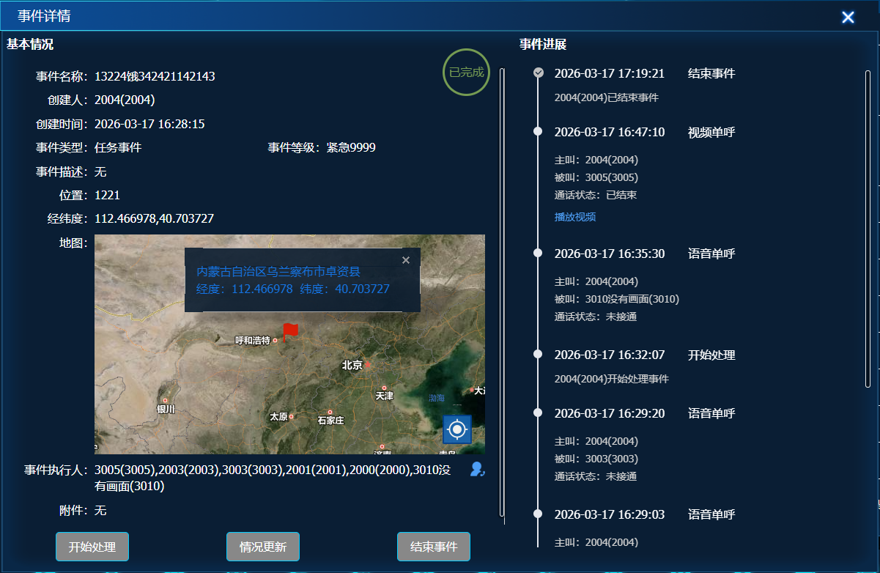Image resolution: width=880 pixels, height=573 pixels.
Task: Click the 事件进展 section heading
Action: coord(543,44)
